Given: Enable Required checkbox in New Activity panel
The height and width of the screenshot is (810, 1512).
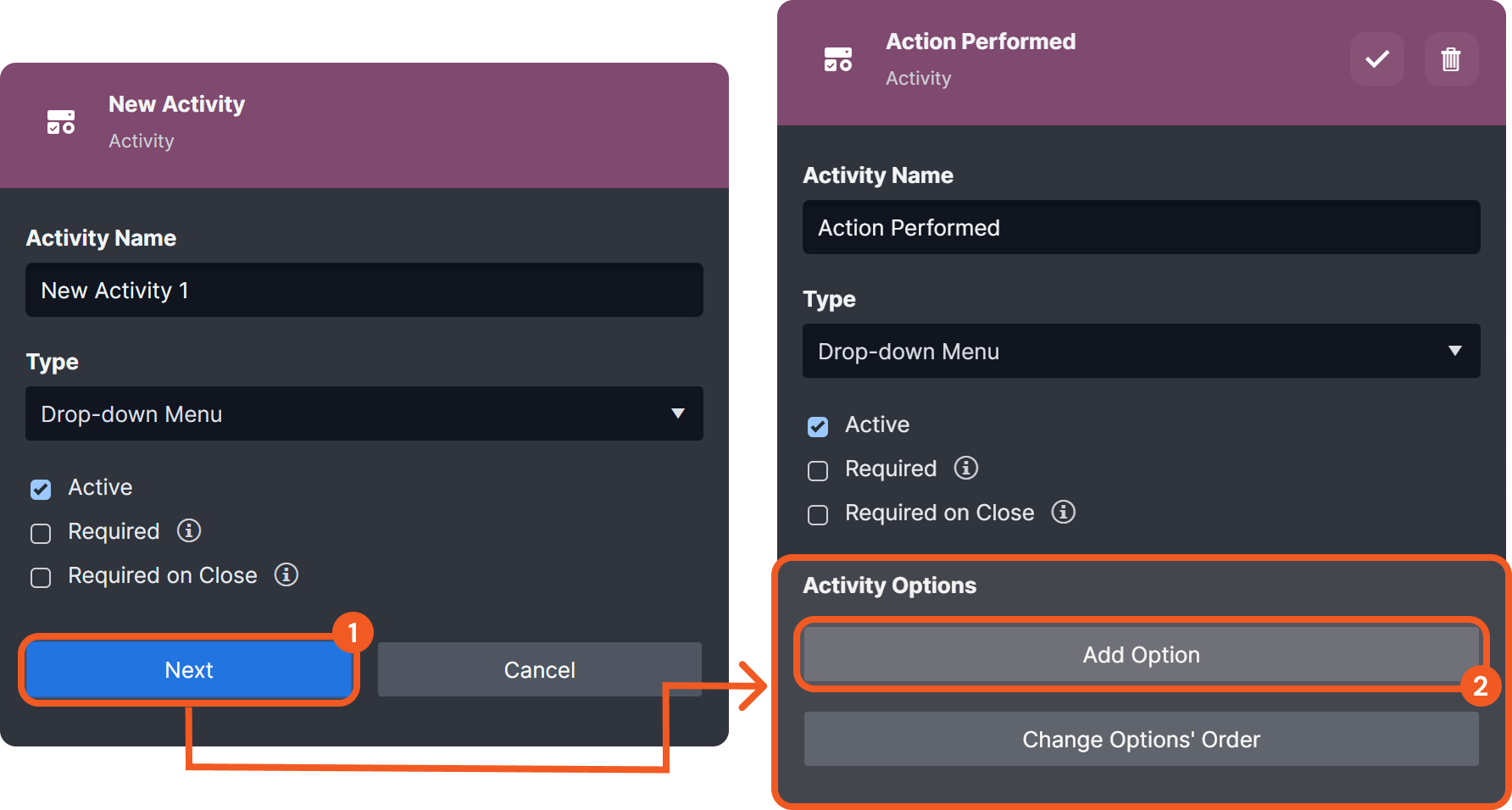Looking at the screenshot, I should coord(41,533).
